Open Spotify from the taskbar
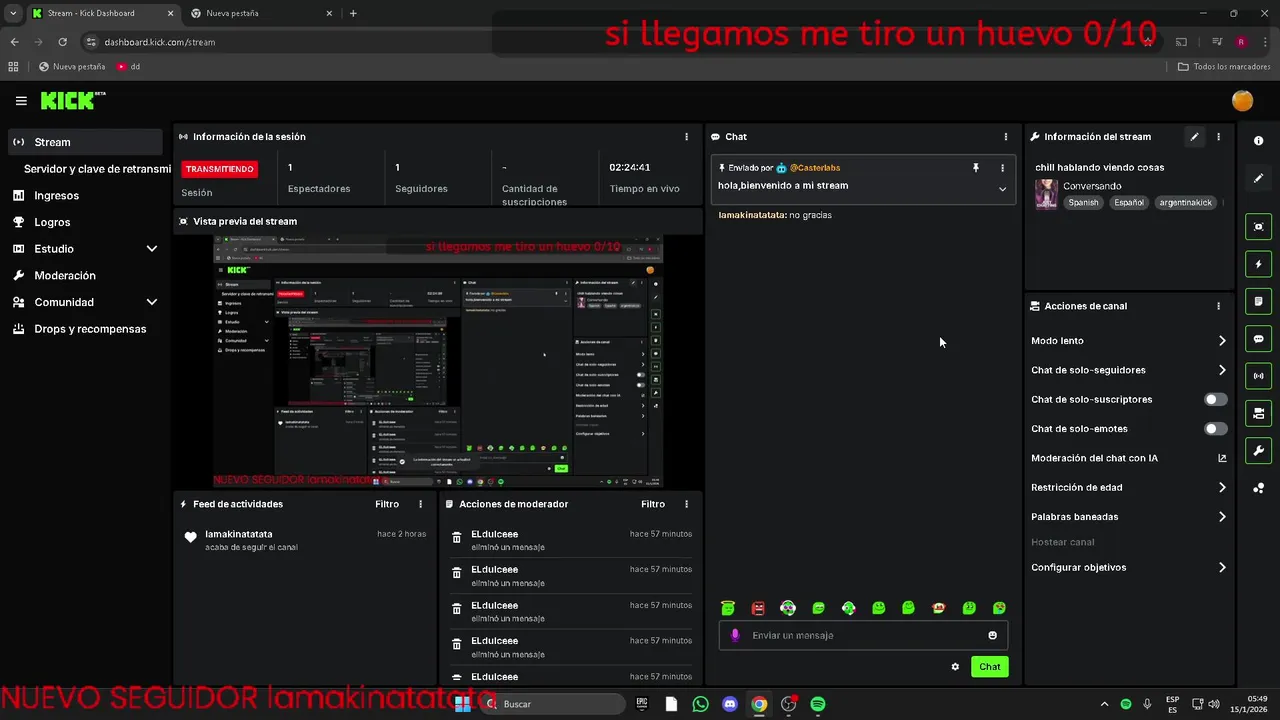This screenshot has height=720, width=1280. coord(818,704)
